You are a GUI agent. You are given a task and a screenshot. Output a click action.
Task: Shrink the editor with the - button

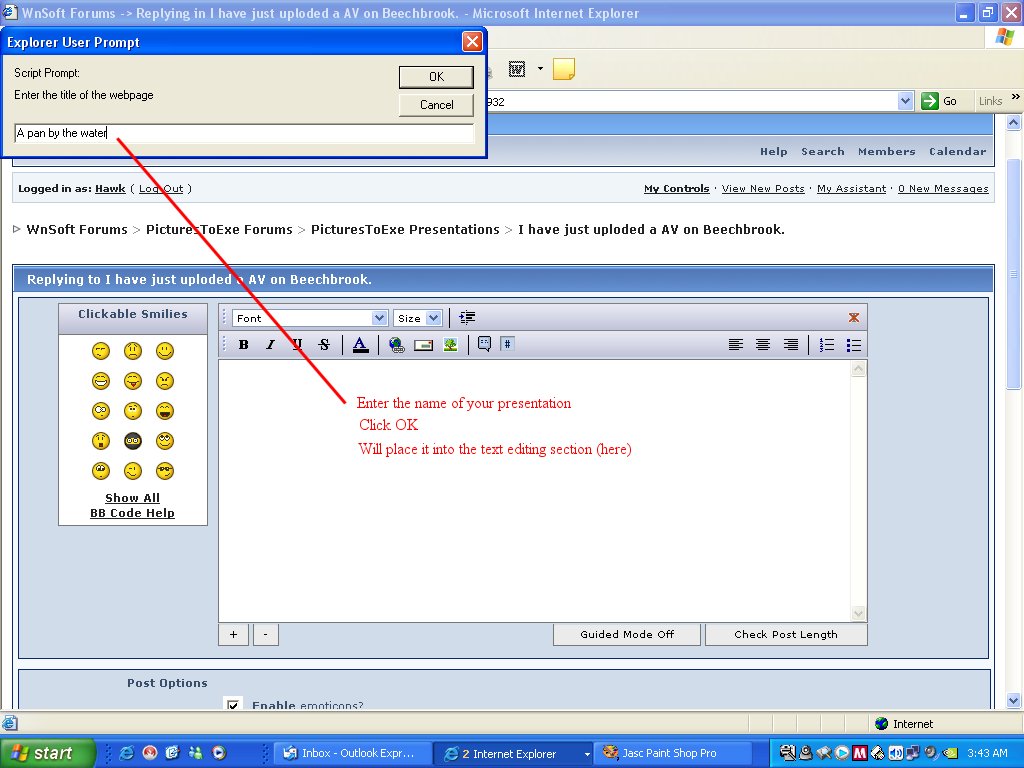click(x=265, y=634)
